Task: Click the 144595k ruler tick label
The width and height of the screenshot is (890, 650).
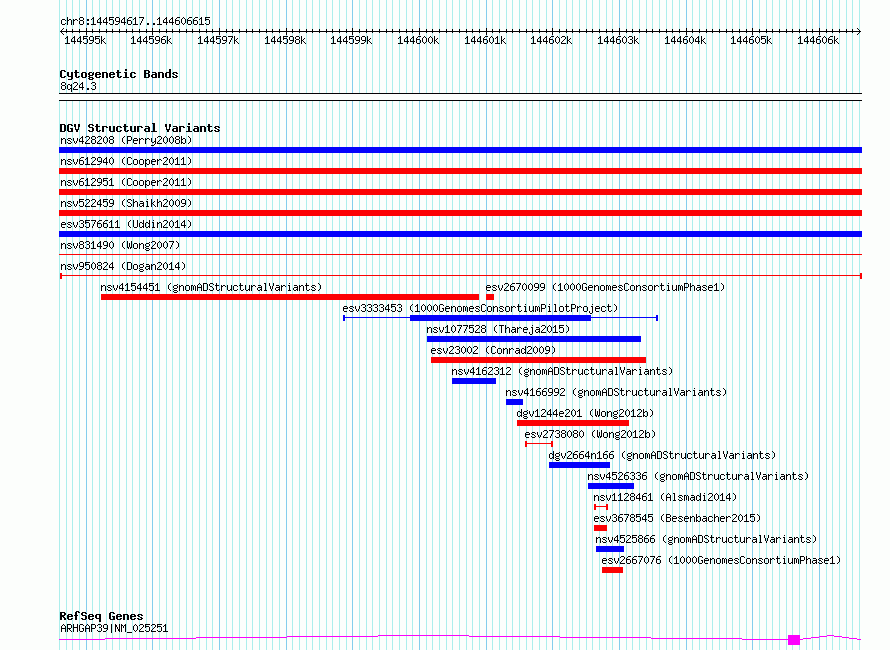Action: tap(85, 40)
